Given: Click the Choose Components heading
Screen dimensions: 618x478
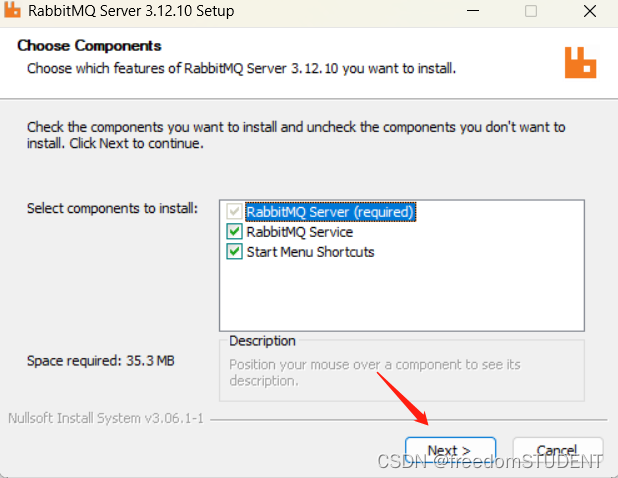Looking at the screenshot, I should pos(89,46).
